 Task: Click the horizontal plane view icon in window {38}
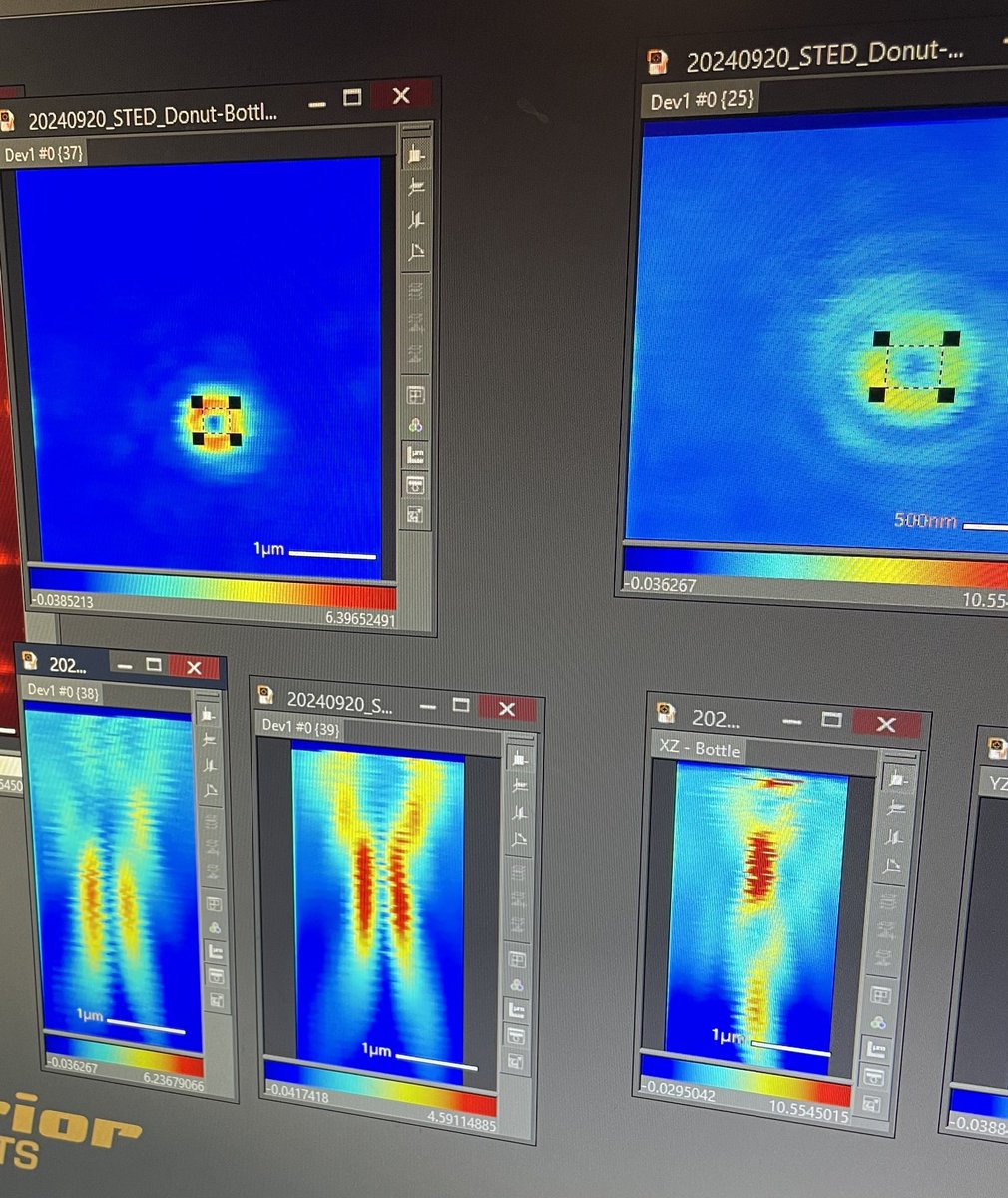coord(209,741)
